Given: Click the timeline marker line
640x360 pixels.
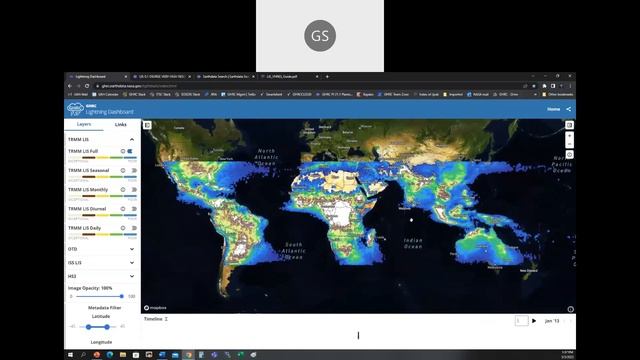Looking at the screenshot, I should click(x=358, y=336).
